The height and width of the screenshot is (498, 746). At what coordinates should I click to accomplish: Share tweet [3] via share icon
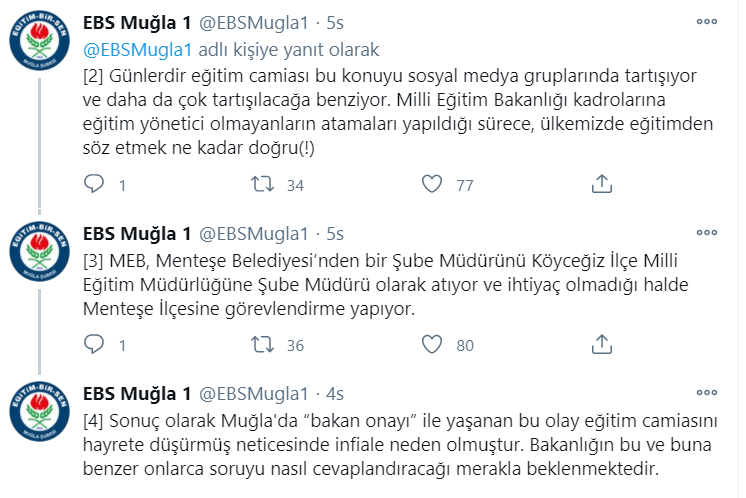[602, 345]
